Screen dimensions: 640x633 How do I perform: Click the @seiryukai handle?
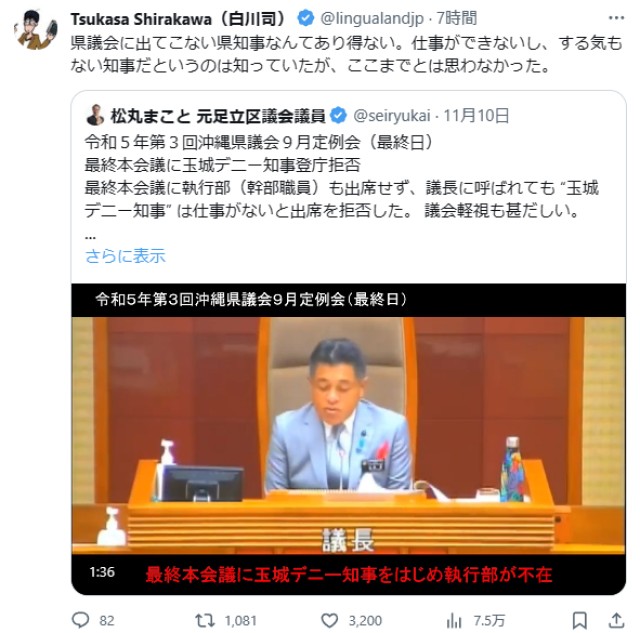click(x=392, y=116)
